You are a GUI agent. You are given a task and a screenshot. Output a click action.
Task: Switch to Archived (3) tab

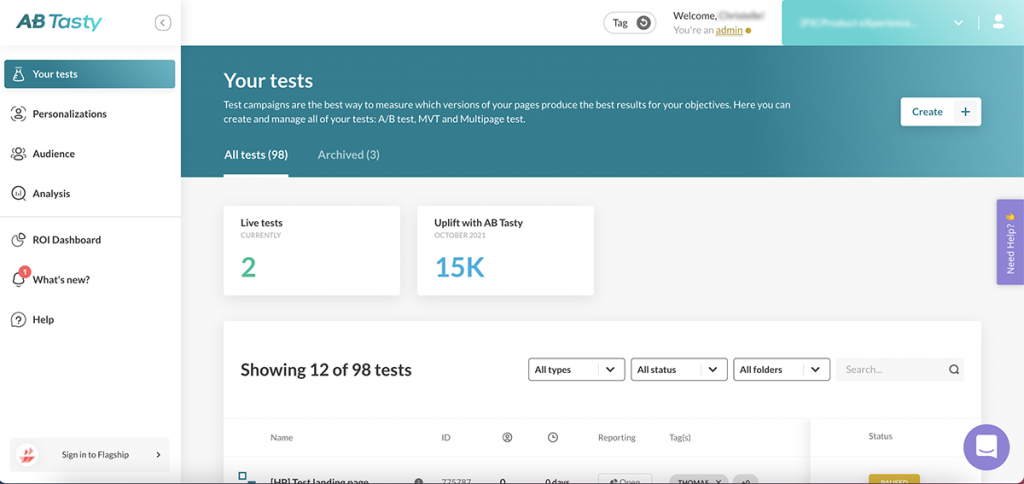pos(349,155)
